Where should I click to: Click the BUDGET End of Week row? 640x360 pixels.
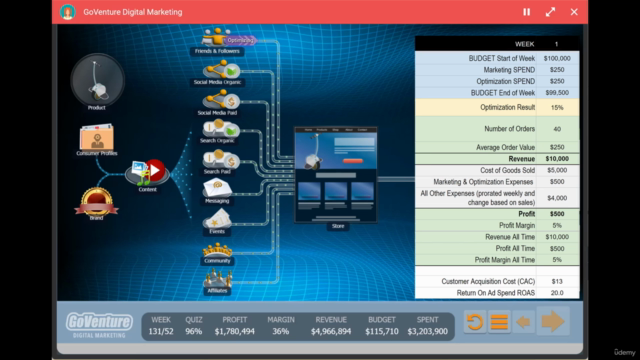point(497,93)
